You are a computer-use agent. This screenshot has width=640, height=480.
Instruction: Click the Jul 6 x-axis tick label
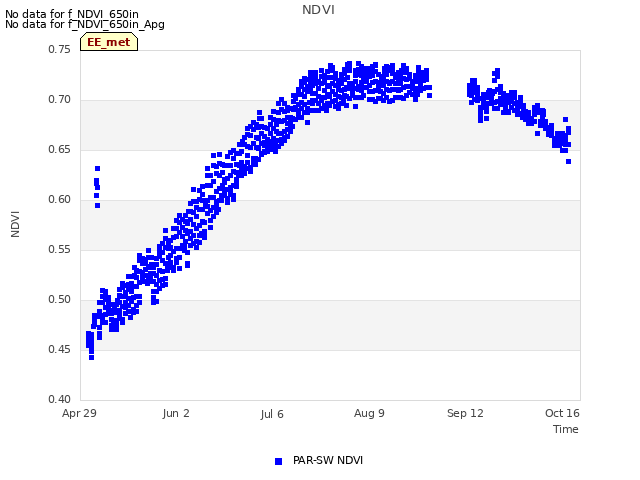click(272, 414)
